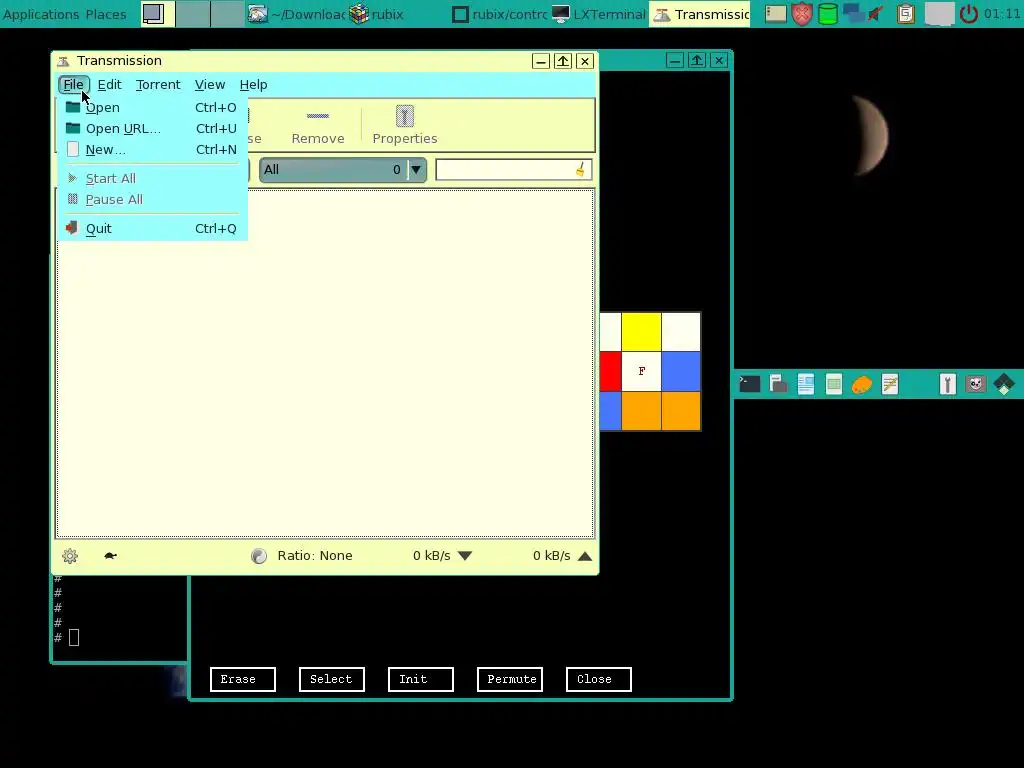Click the orange blob icon in dock
Image resolution: width=1024 pixels, height=768 pixels.
[x=862, y=384]
